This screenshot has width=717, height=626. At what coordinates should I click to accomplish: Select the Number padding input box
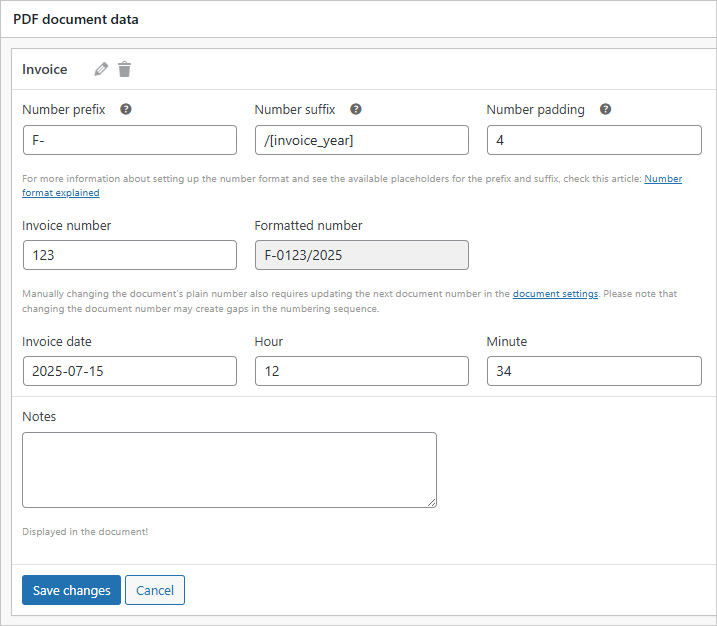click(x=593, y=140)
